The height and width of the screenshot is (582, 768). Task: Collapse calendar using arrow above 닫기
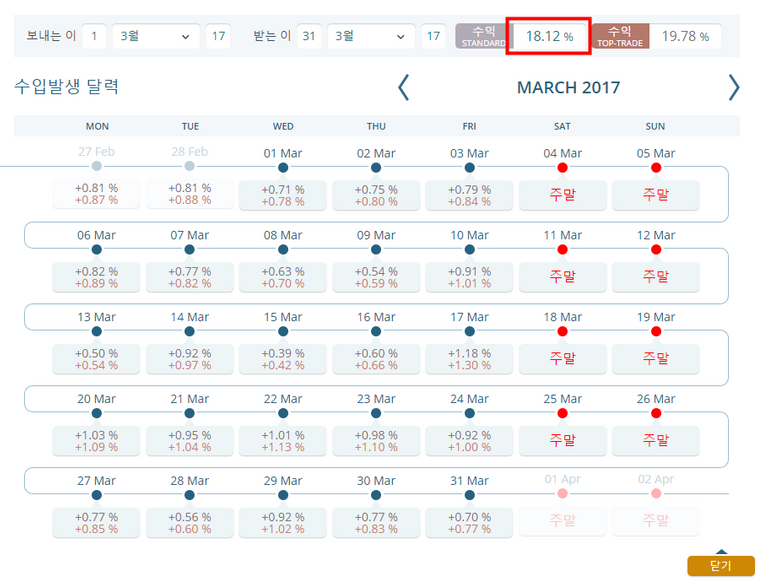pyautogui.click(x=720, y=550)
